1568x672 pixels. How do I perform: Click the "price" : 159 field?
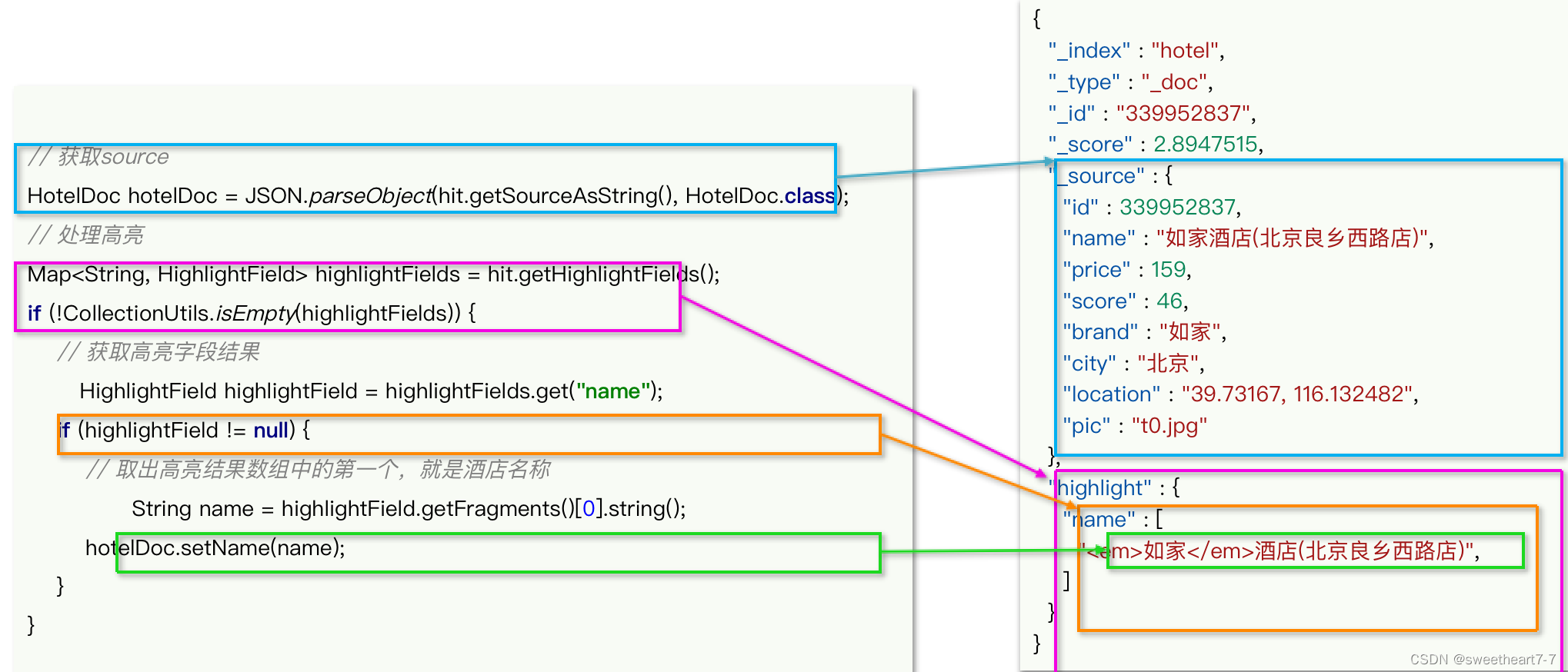[1127, 270]
